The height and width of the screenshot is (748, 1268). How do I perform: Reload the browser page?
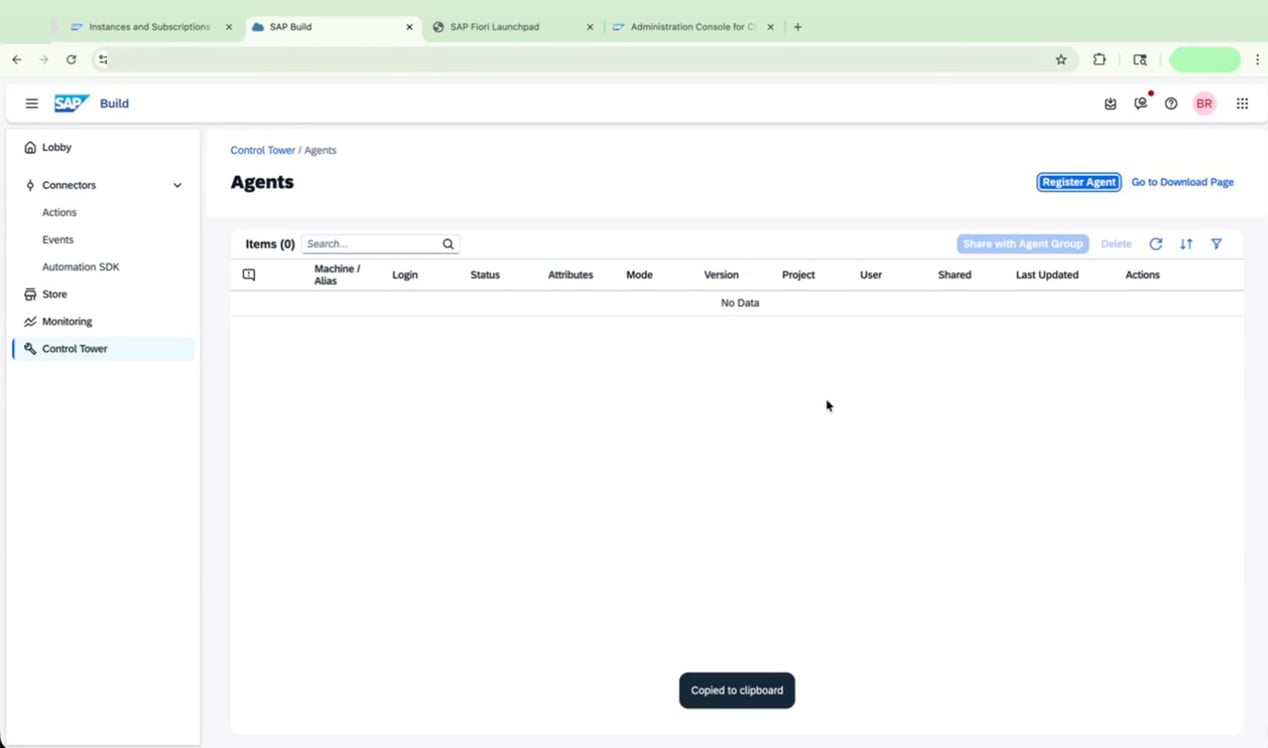point(71,60)
